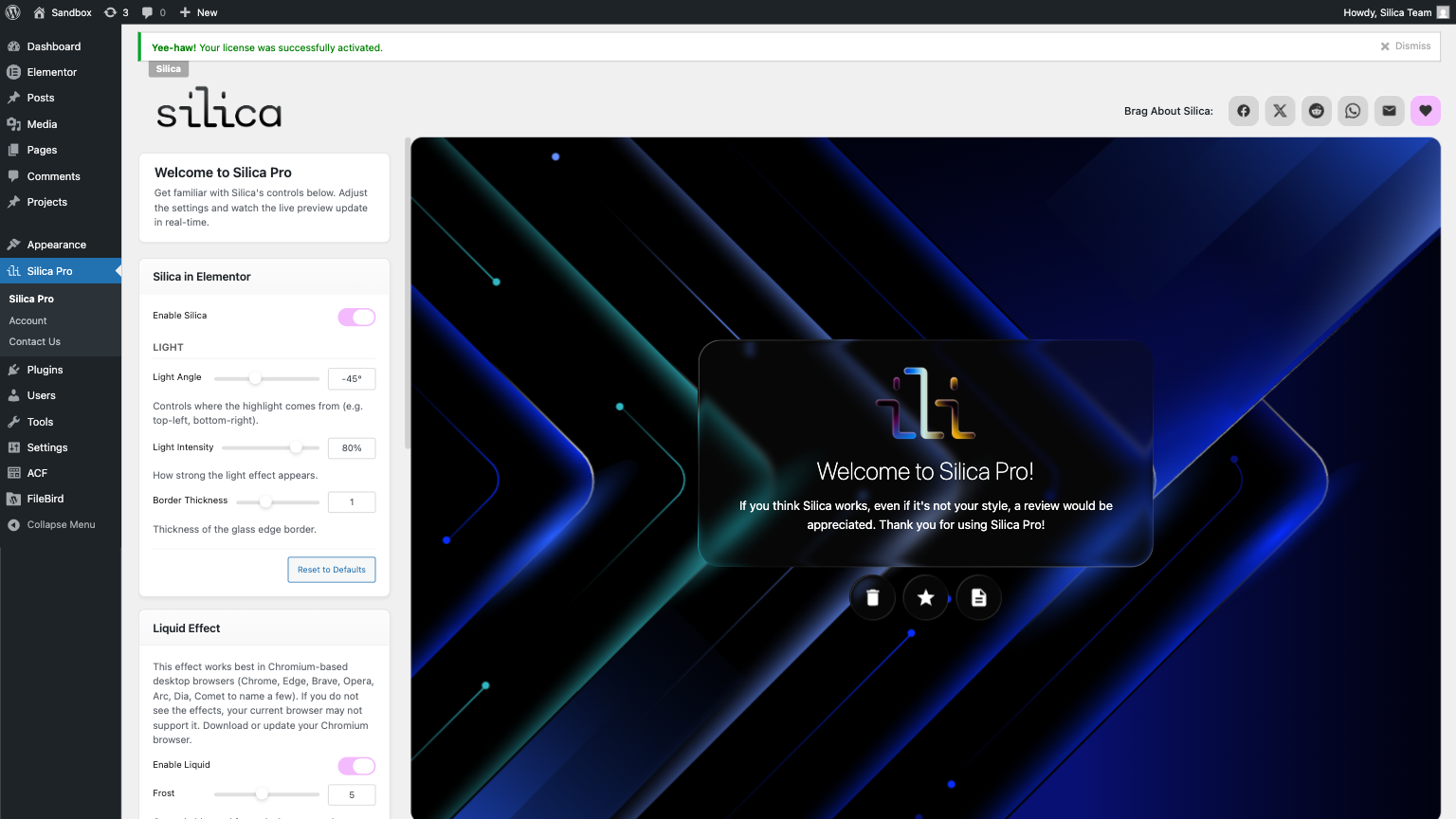Click the email share icon
Screen dimensions: 1456x819
point(1389,110)
